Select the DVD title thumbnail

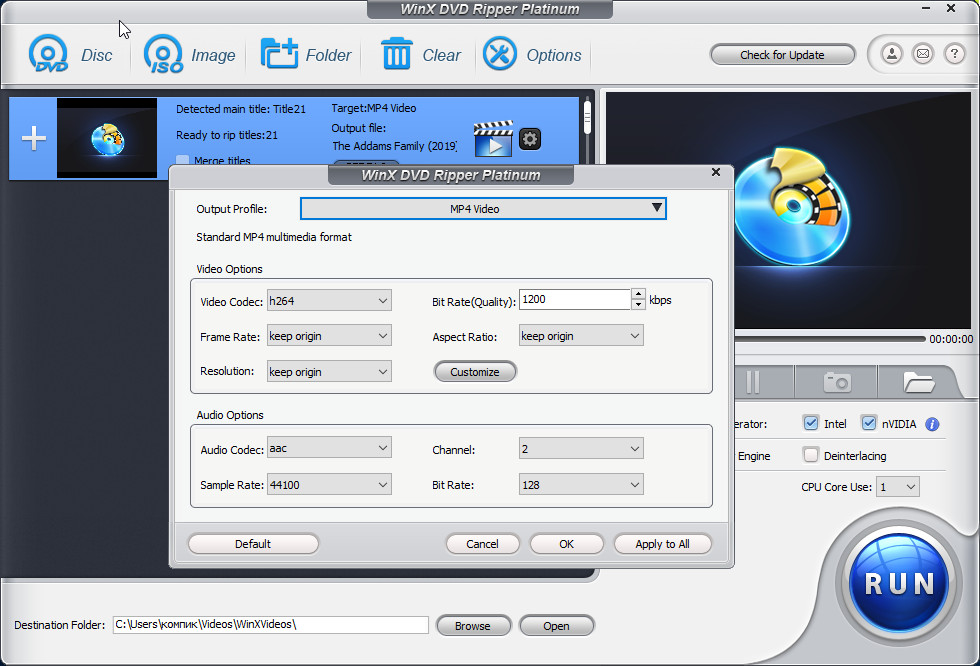(107, 138)
